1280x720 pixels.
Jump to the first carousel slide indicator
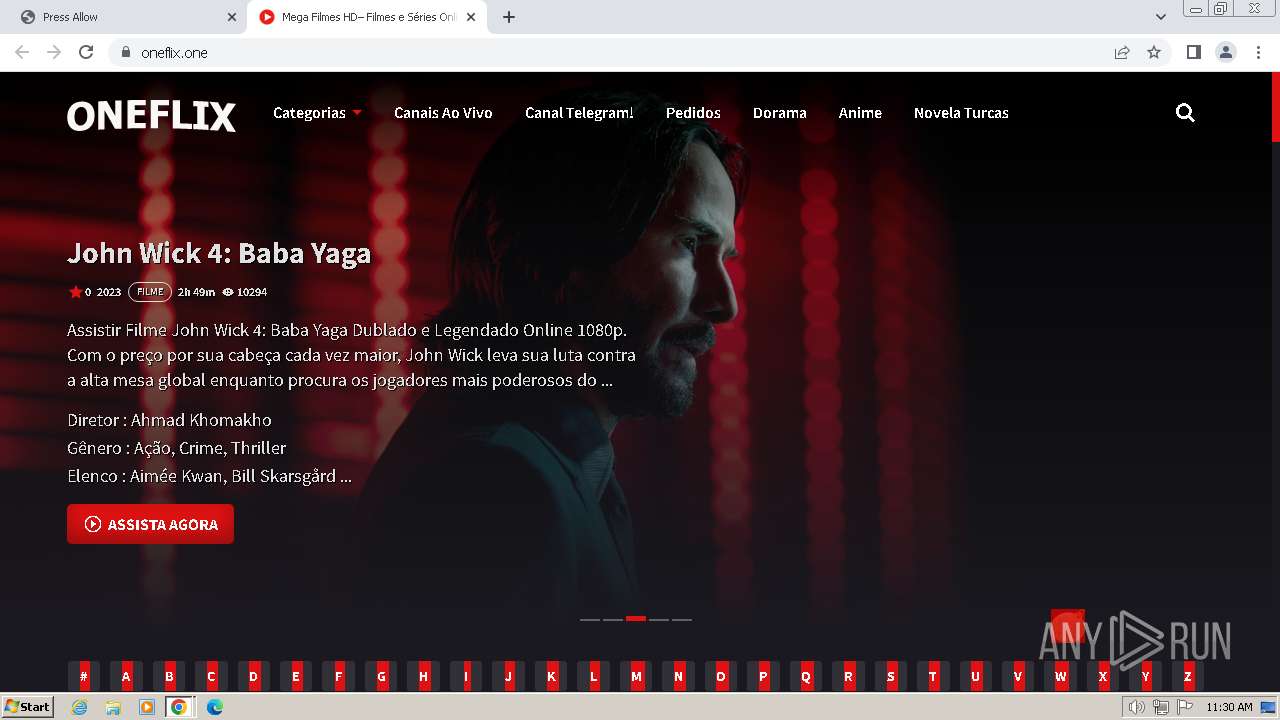pos(590,619)
